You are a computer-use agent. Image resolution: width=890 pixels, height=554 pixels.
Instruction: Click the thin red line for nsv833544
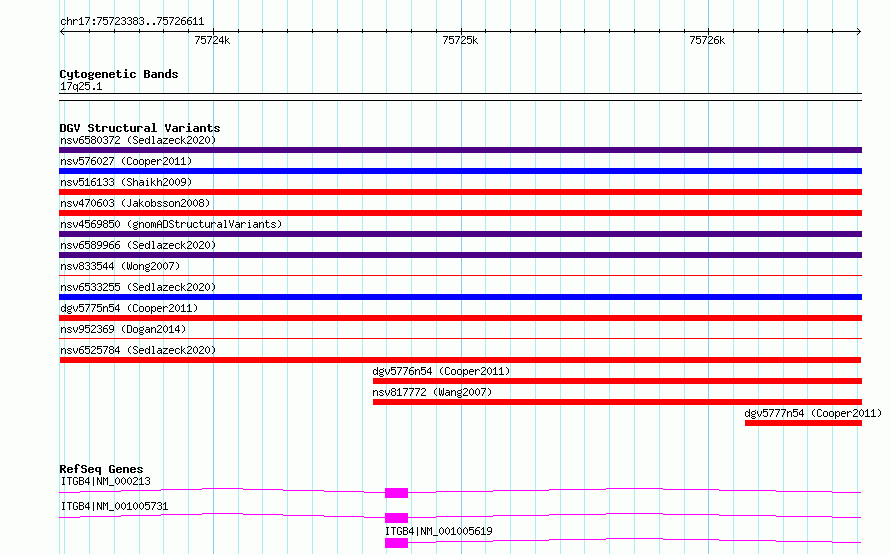pyautogui.click(x=460, y=276)
